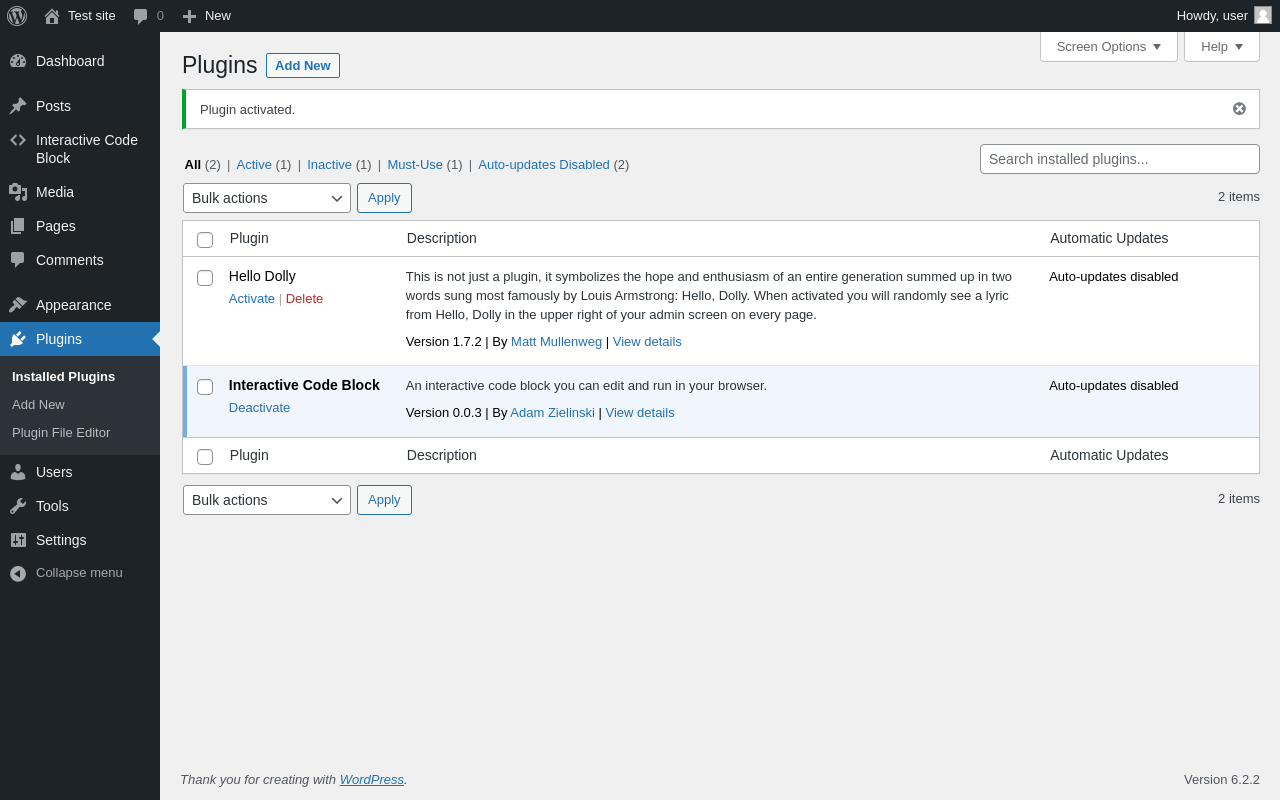The width and height of the screenshot is (1280, 800).
Task: Click the Appearance paintbrush icon
Action: pos(18,305)
